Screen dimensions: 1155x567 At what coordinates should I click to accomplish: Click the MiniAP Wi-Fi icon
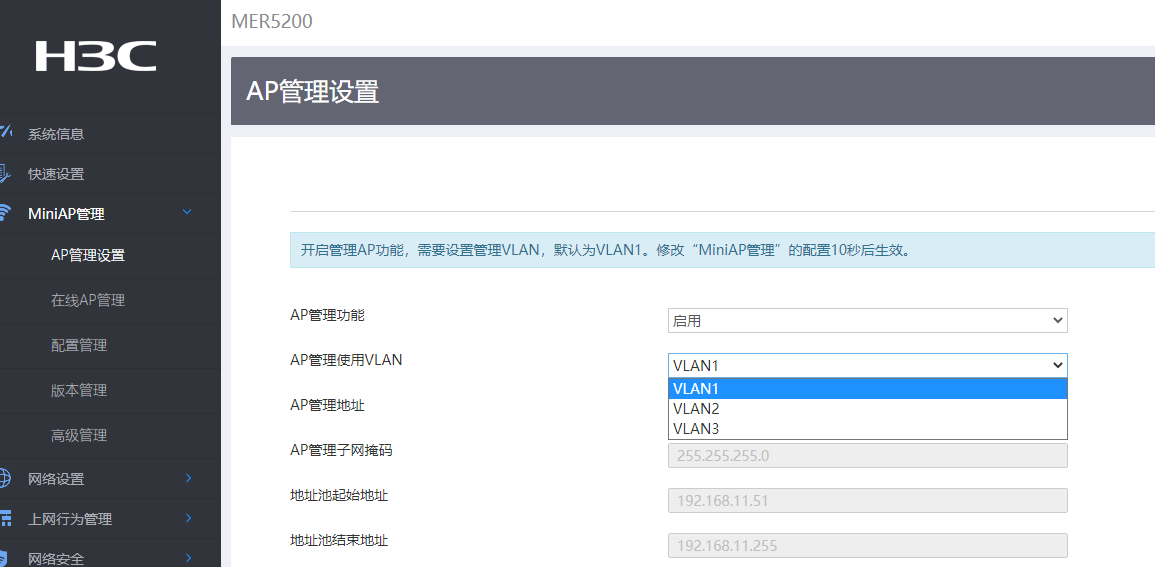(x=5, y=213)
